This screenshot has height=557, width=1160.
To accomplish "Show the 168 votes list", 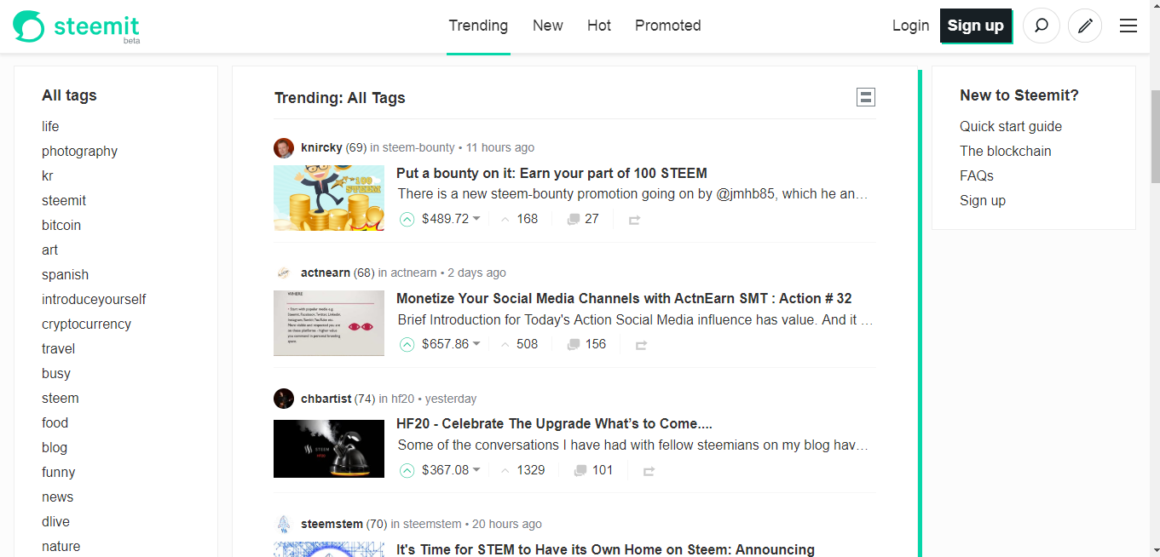I will pyautogui.click(x=519, y=219).
